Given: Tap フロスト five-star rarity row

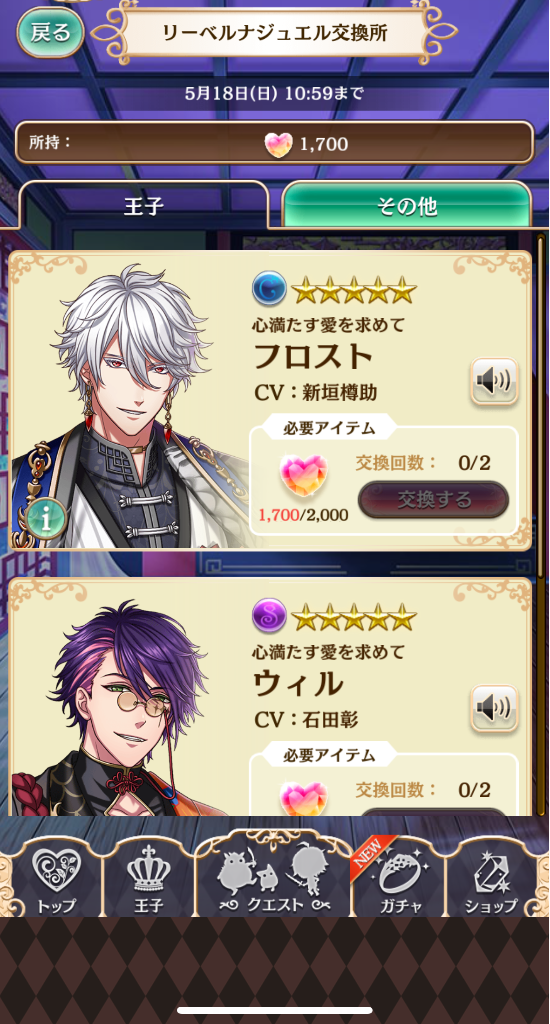Looking at the screenshot, I should [x=353, y=289].
